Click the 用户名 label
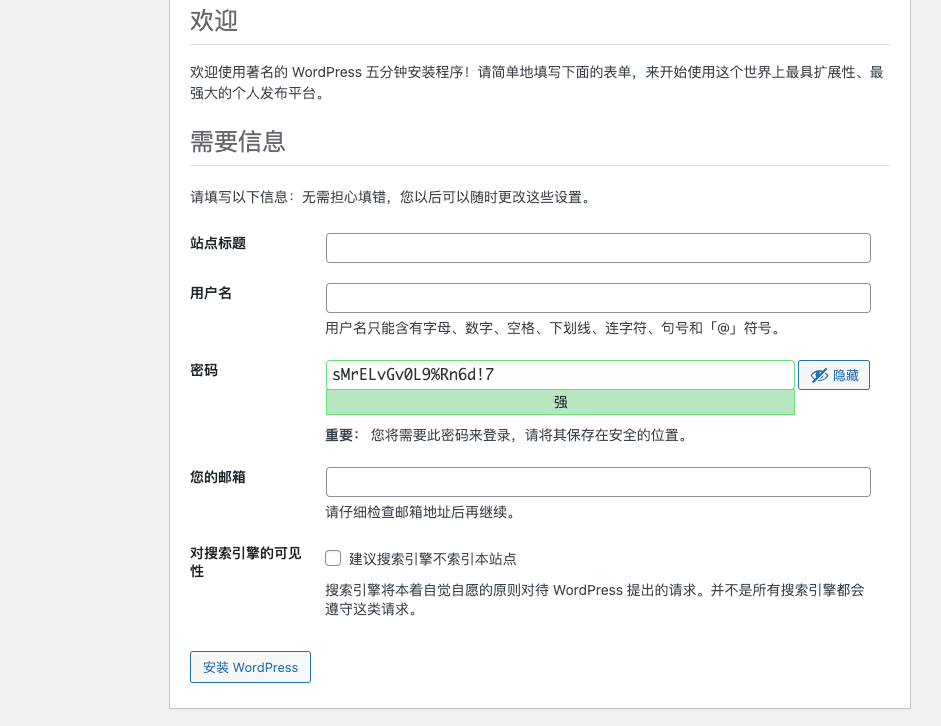The height and width of the screenshot is (726, 941). coord(211,293)
